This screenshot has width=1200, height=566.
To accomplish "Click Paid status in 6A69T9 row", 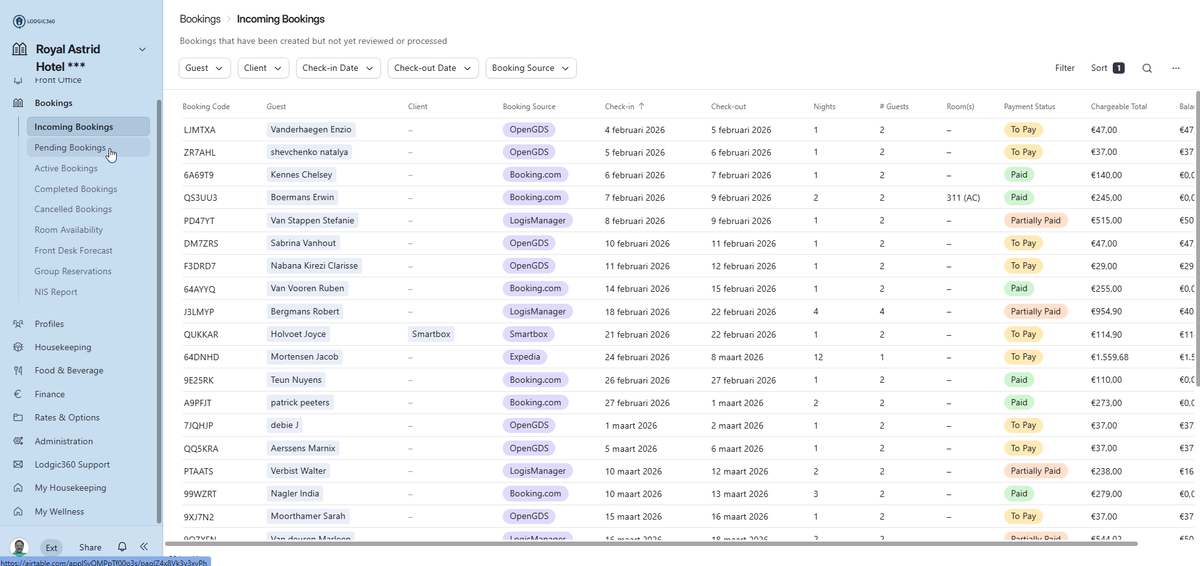I will coord(1019,174).
